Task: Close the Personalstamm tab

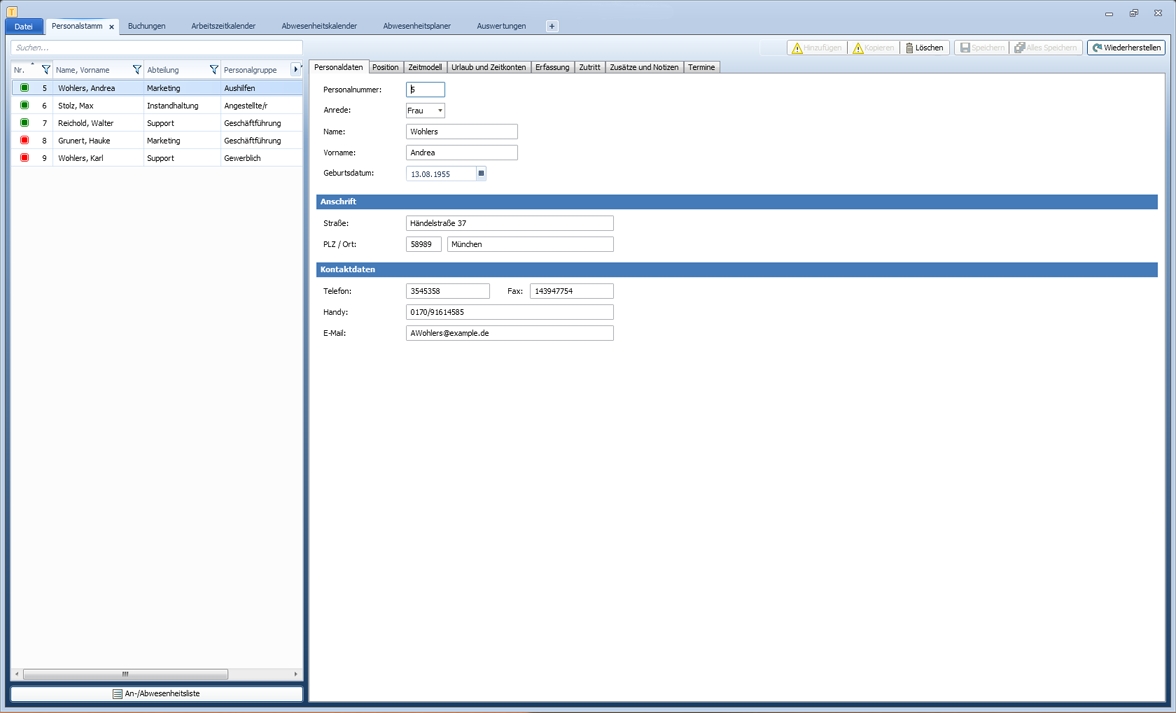Action: (112, 27)
